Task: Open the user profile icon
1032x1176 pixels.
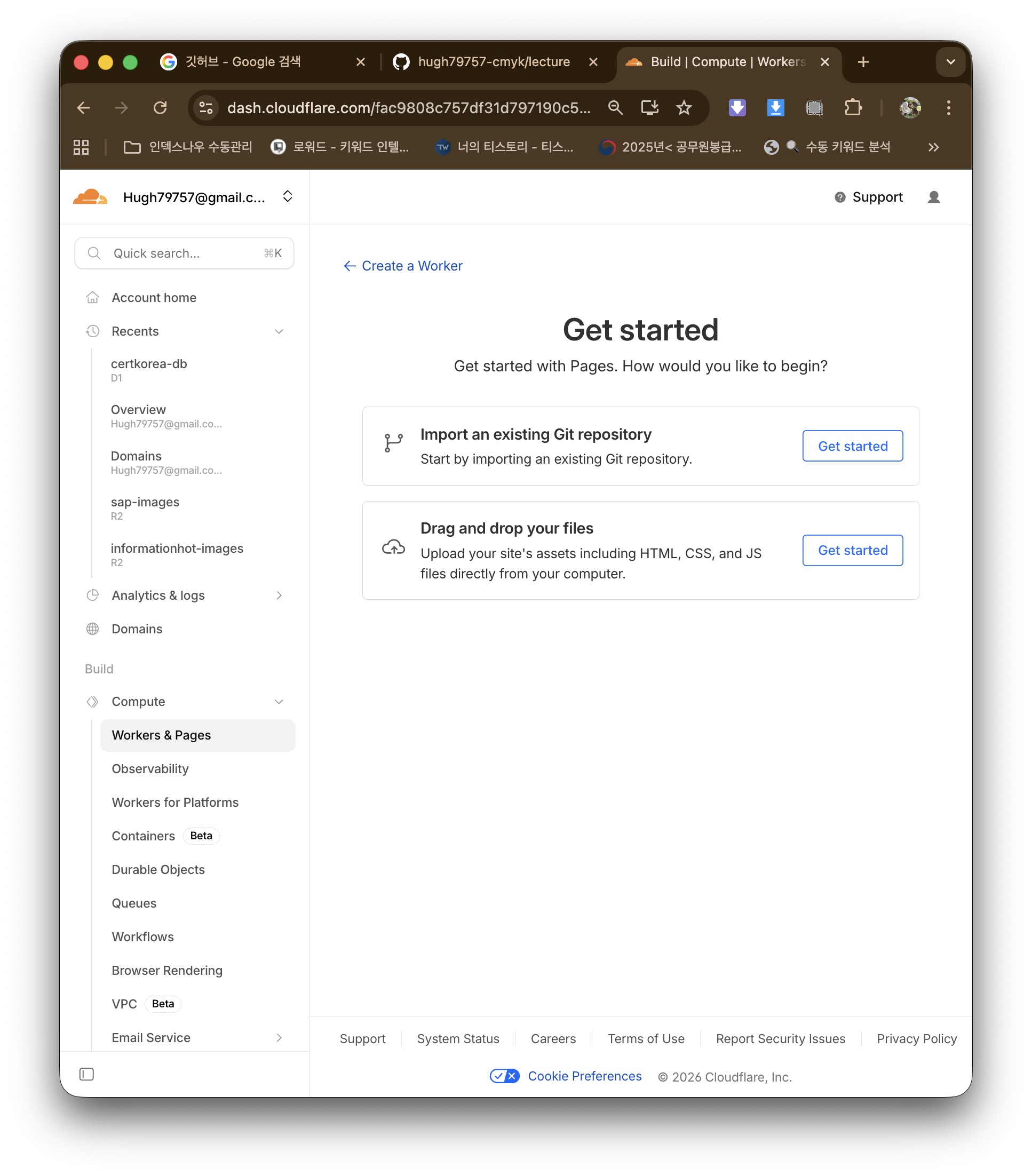Action: point(933,197)
